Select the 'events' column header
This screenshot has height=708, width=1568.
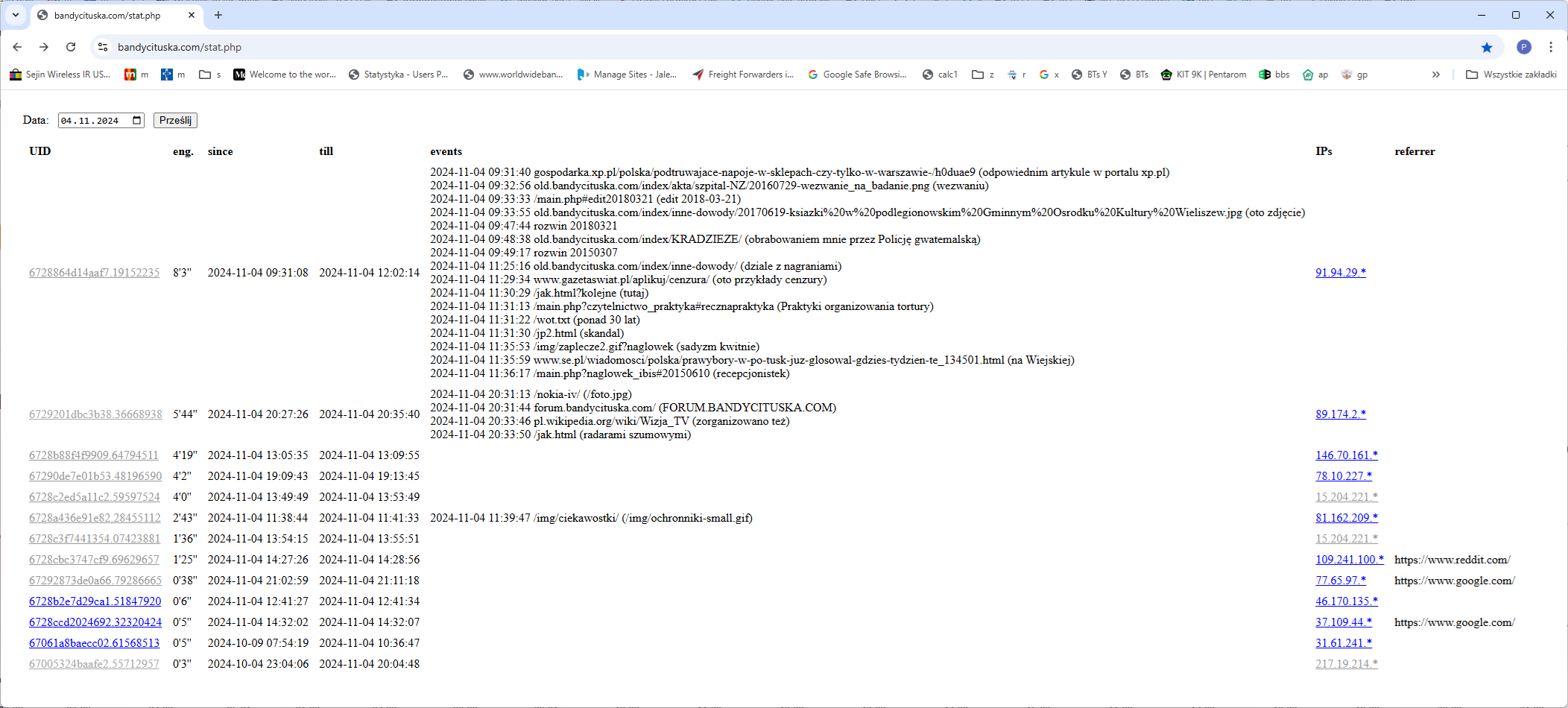(446, 151)
